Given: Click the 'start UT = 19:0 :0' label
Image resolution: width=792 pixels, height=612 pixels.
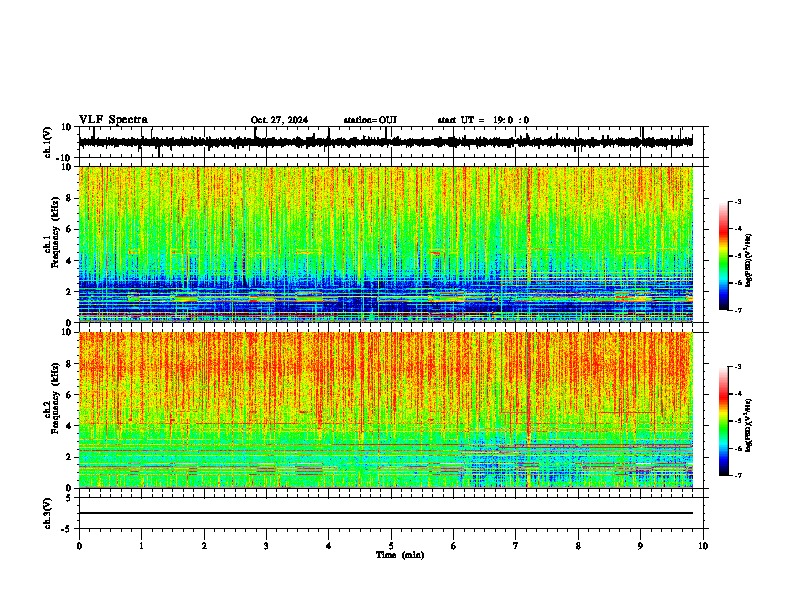Looking at the screenshot, I should tap(483, 120).
